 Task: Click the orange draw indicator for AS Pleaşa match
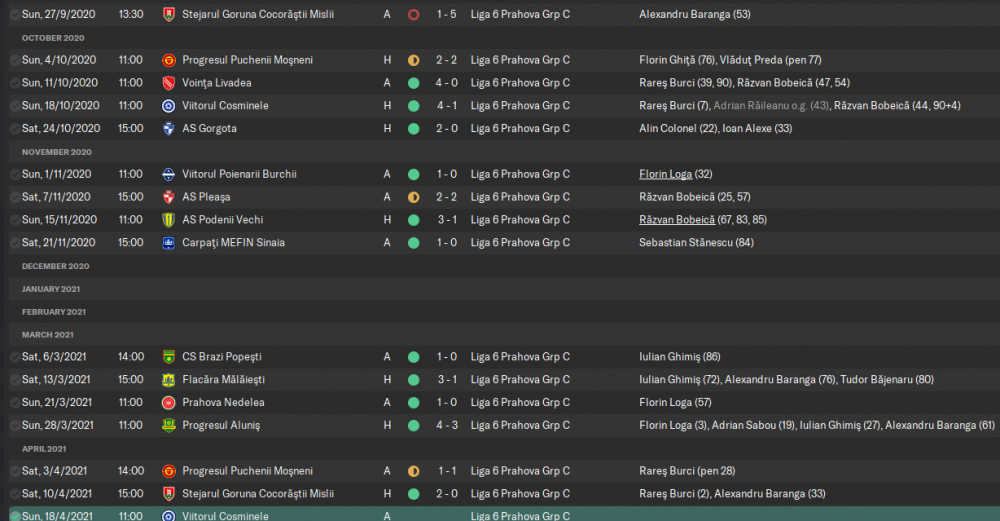tap(413, 197)
